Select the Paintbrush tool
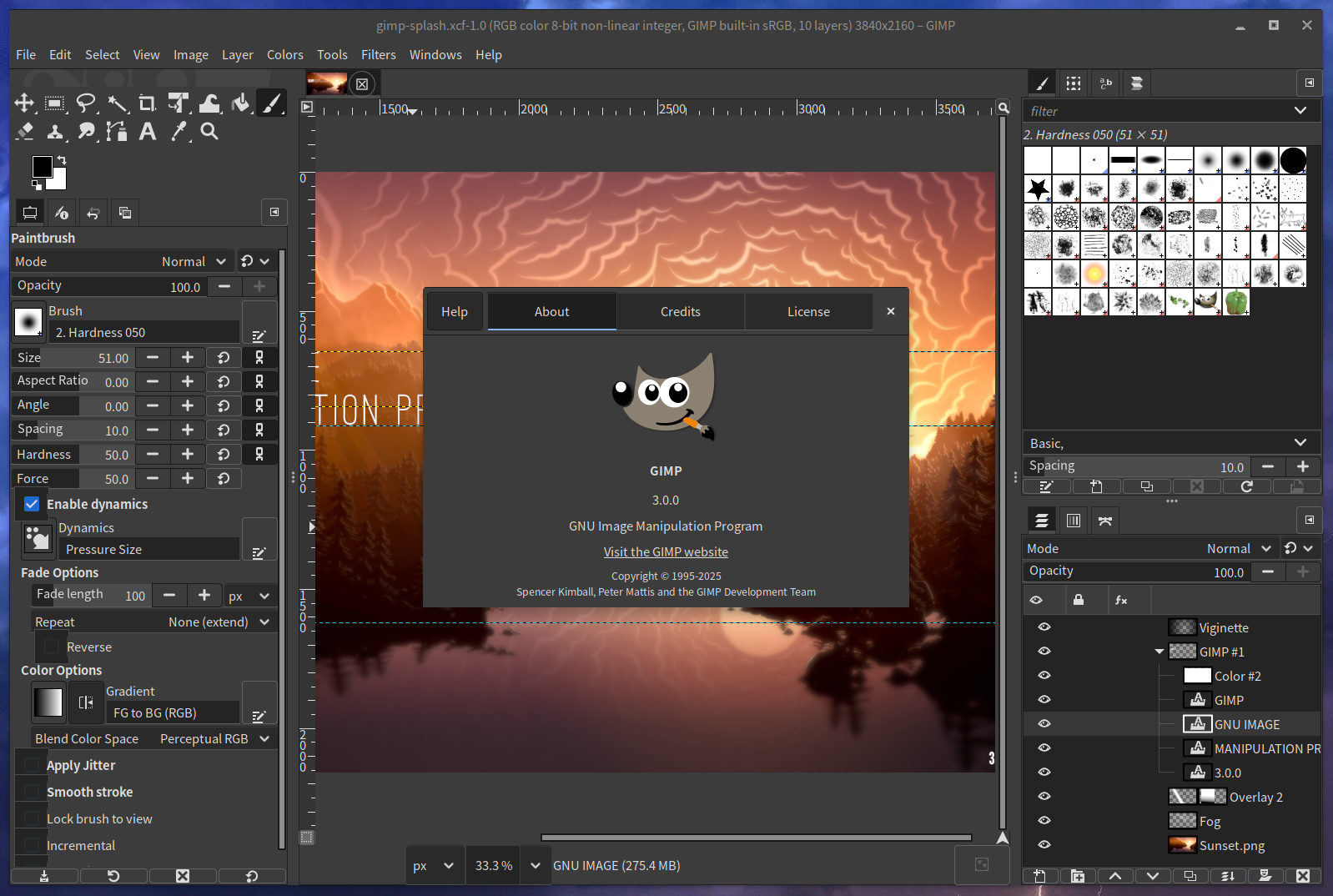Image resolution: width=1333 pixels, height=896 pixels. (271, 103)
